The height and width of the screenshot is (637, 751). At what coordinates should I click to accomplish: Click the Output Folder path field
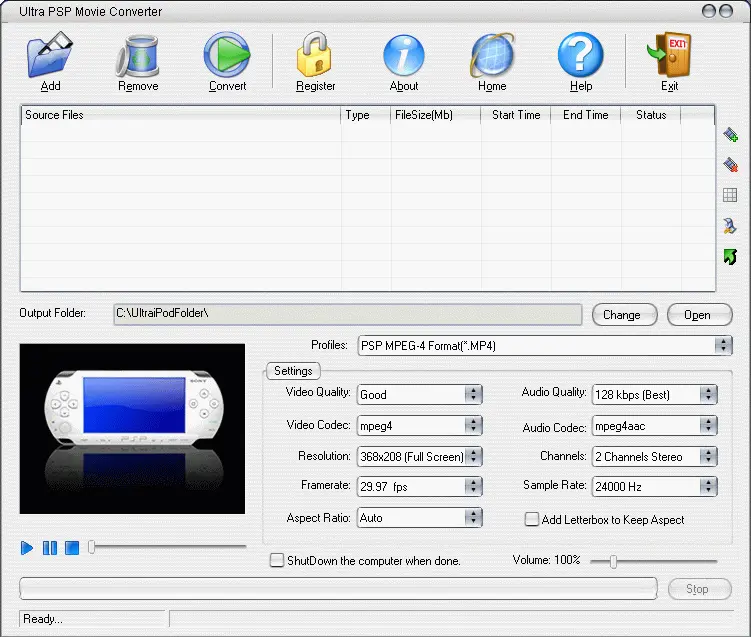(348, 314)
